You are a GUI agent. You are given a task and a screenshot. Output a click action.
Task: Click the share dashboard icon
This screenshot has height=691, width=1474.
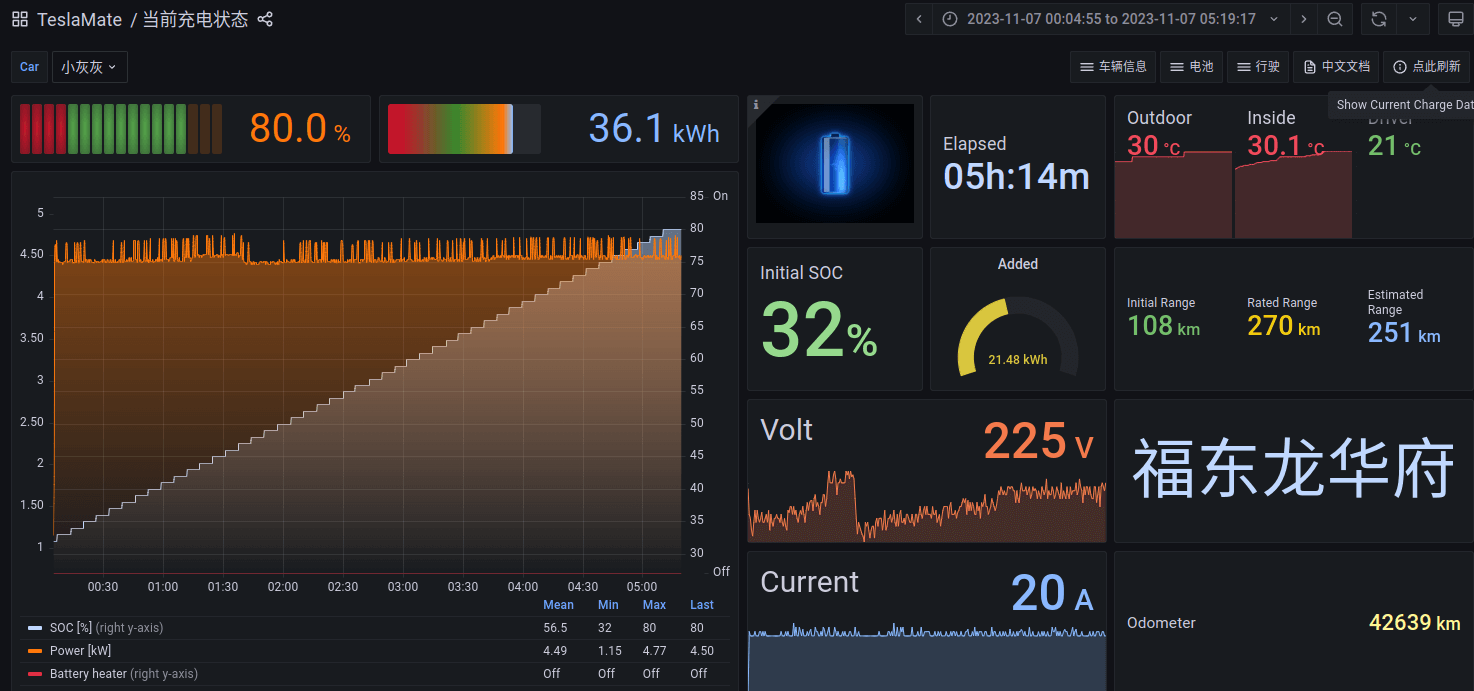[x=265, y=20]
